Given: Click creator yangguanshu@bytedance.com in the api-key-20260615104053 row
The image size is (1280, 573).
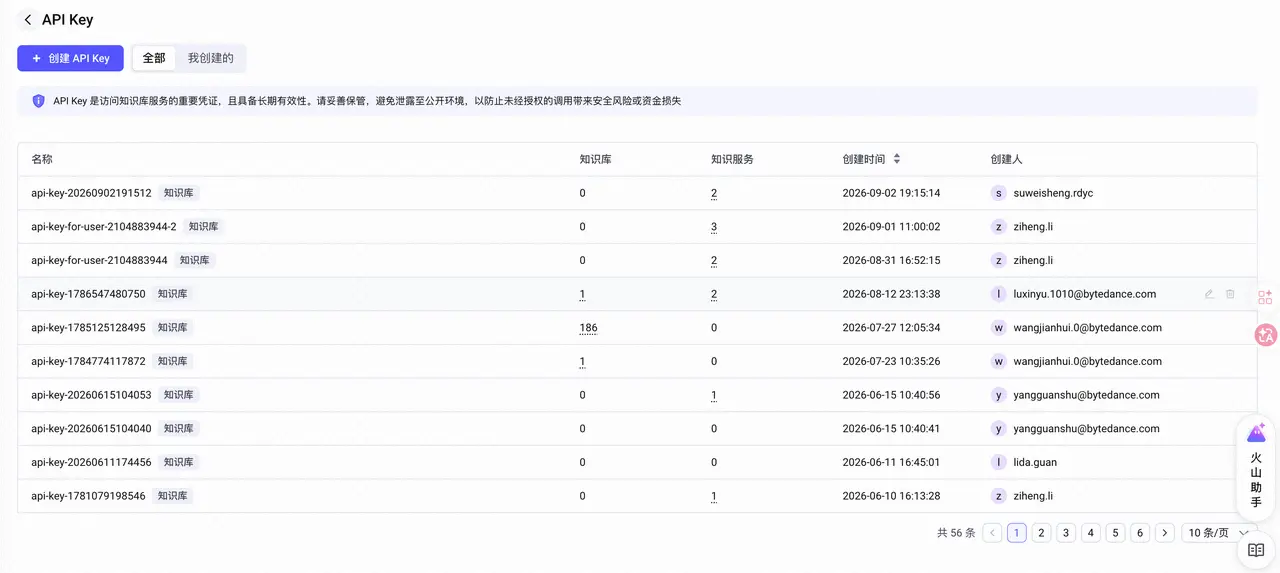Looking at the screenshot, I should point(1087,395).
